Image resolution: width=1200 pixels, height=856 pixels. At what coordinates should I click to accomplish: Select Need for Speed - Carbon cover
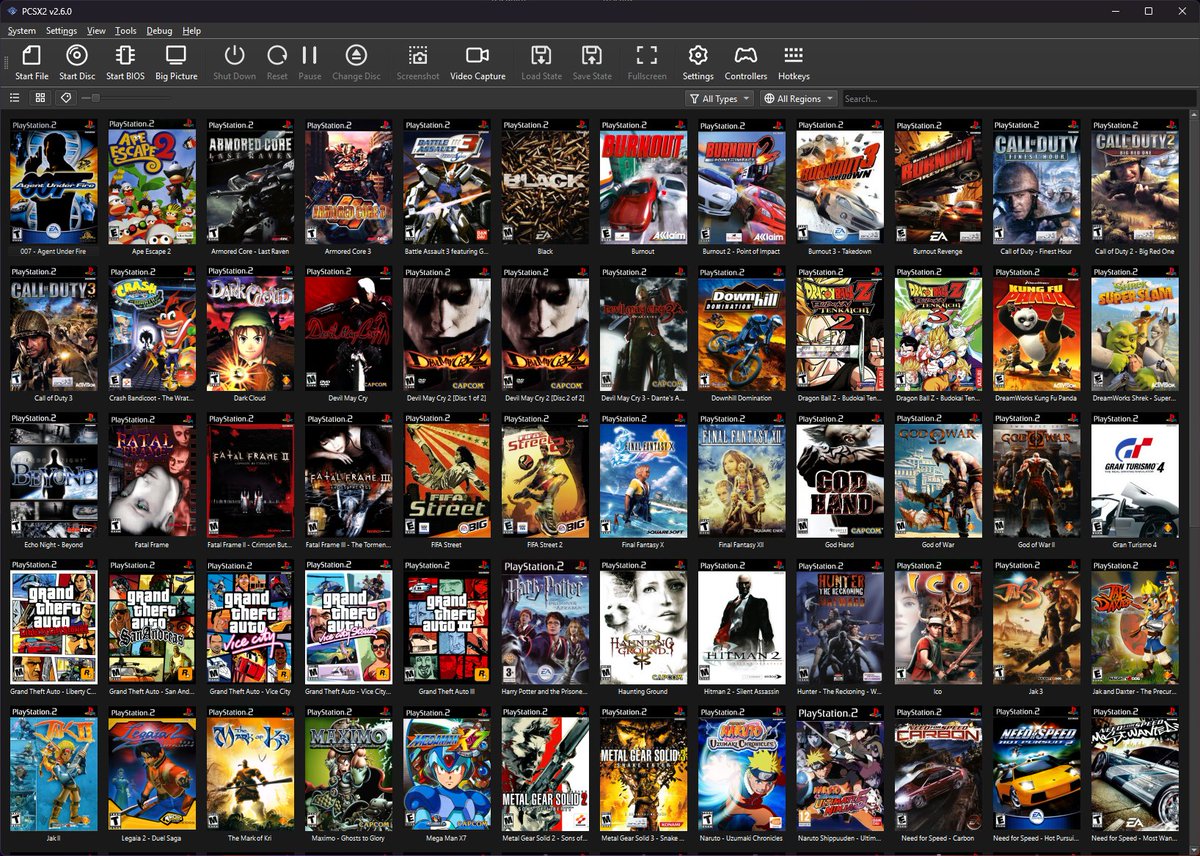(939, 769)
